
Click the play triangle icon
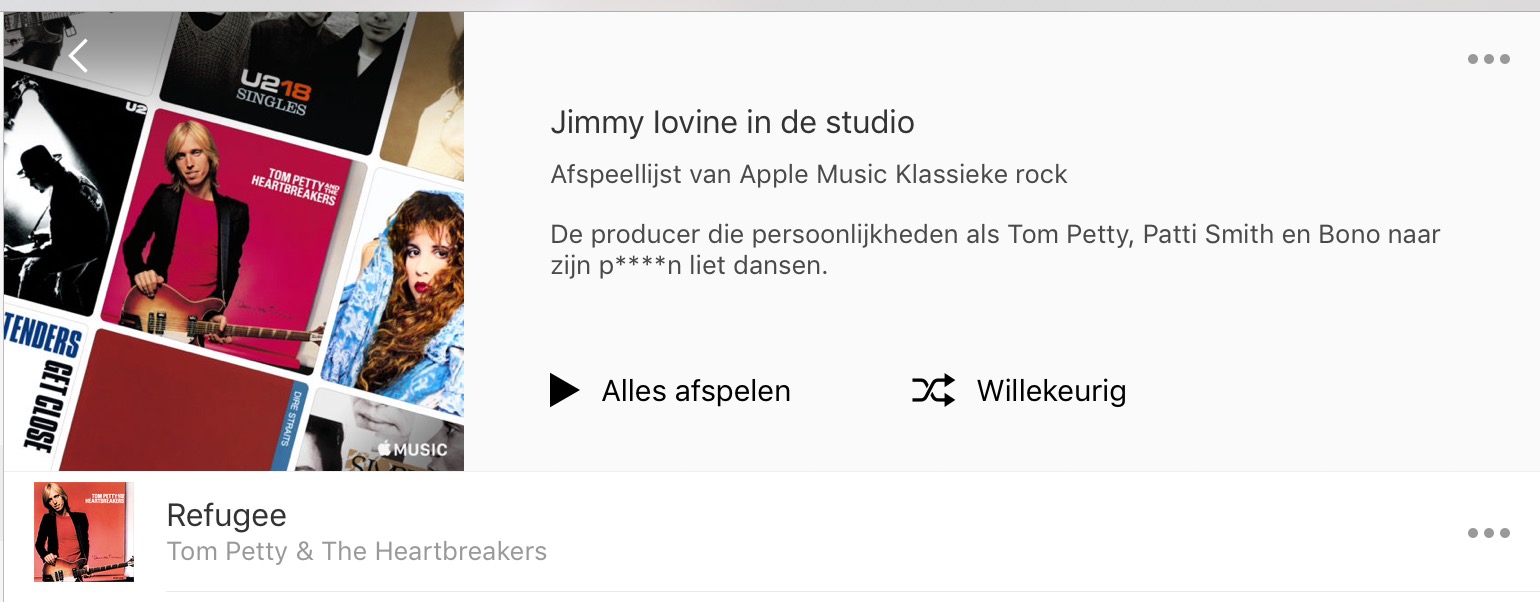coord(564,390)
